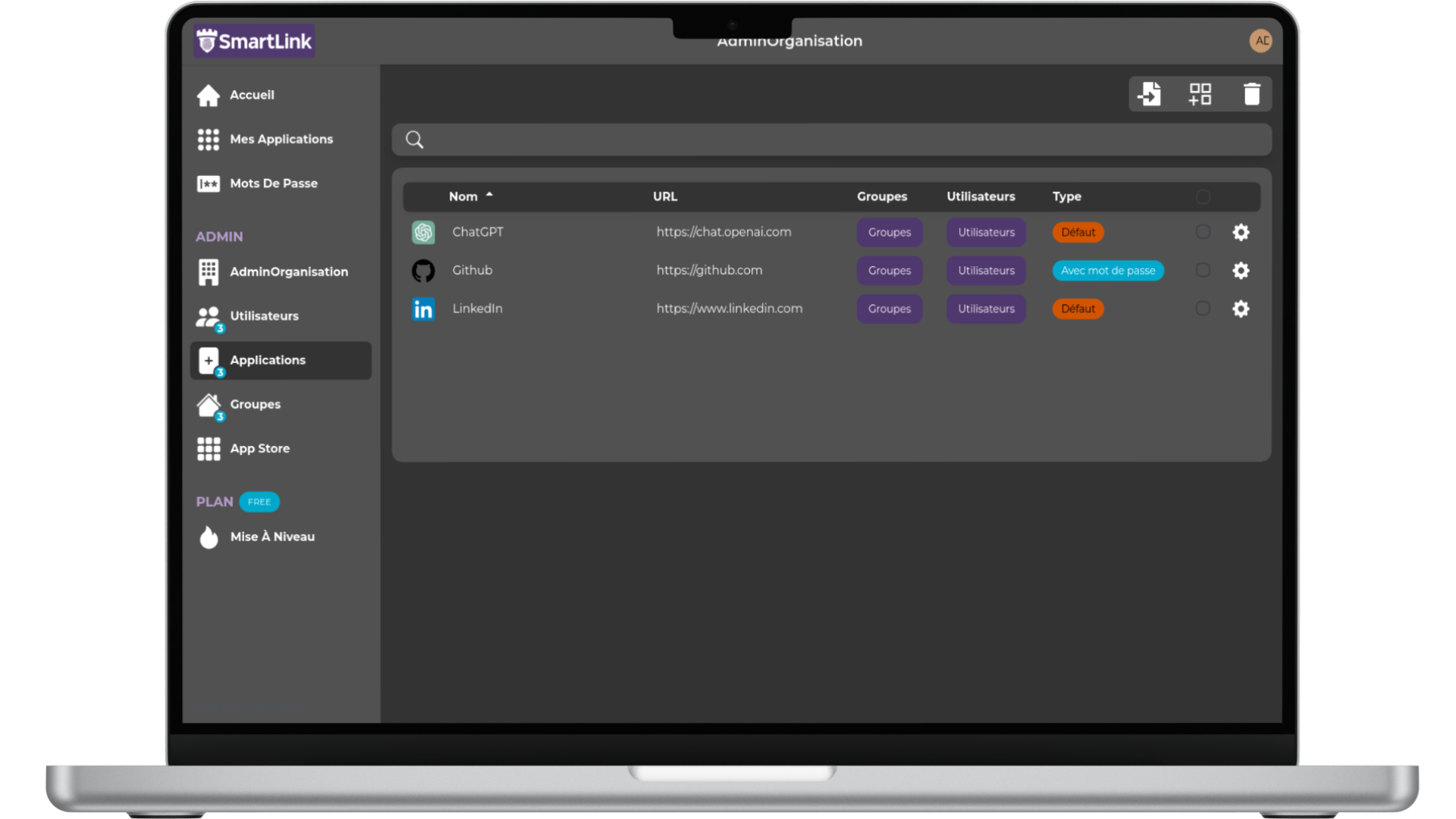Open Utilisateurs for Github

(x=986, y=271)
